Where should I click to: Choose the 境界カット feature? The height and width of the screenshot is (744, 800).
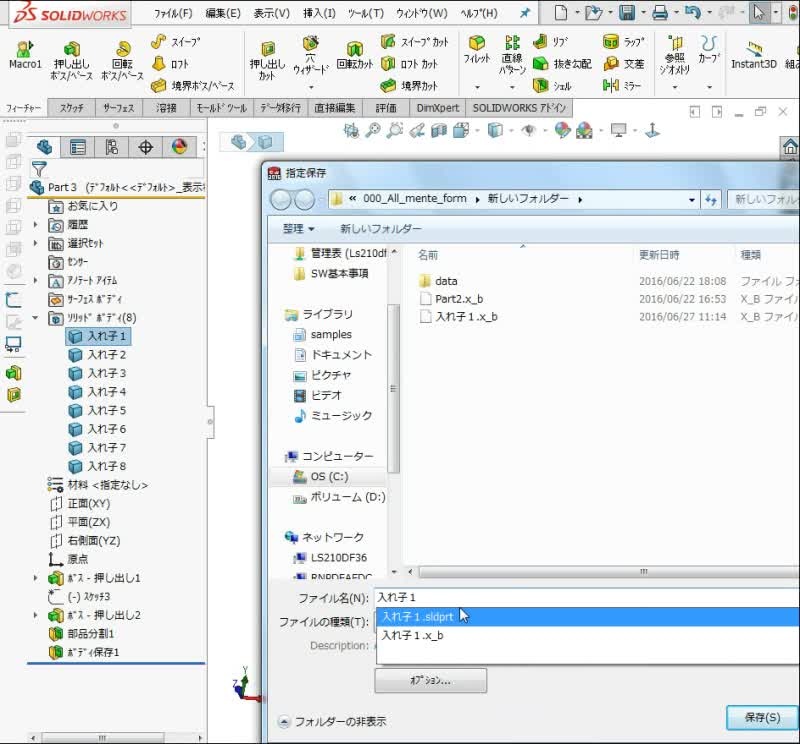coord(409,86)
